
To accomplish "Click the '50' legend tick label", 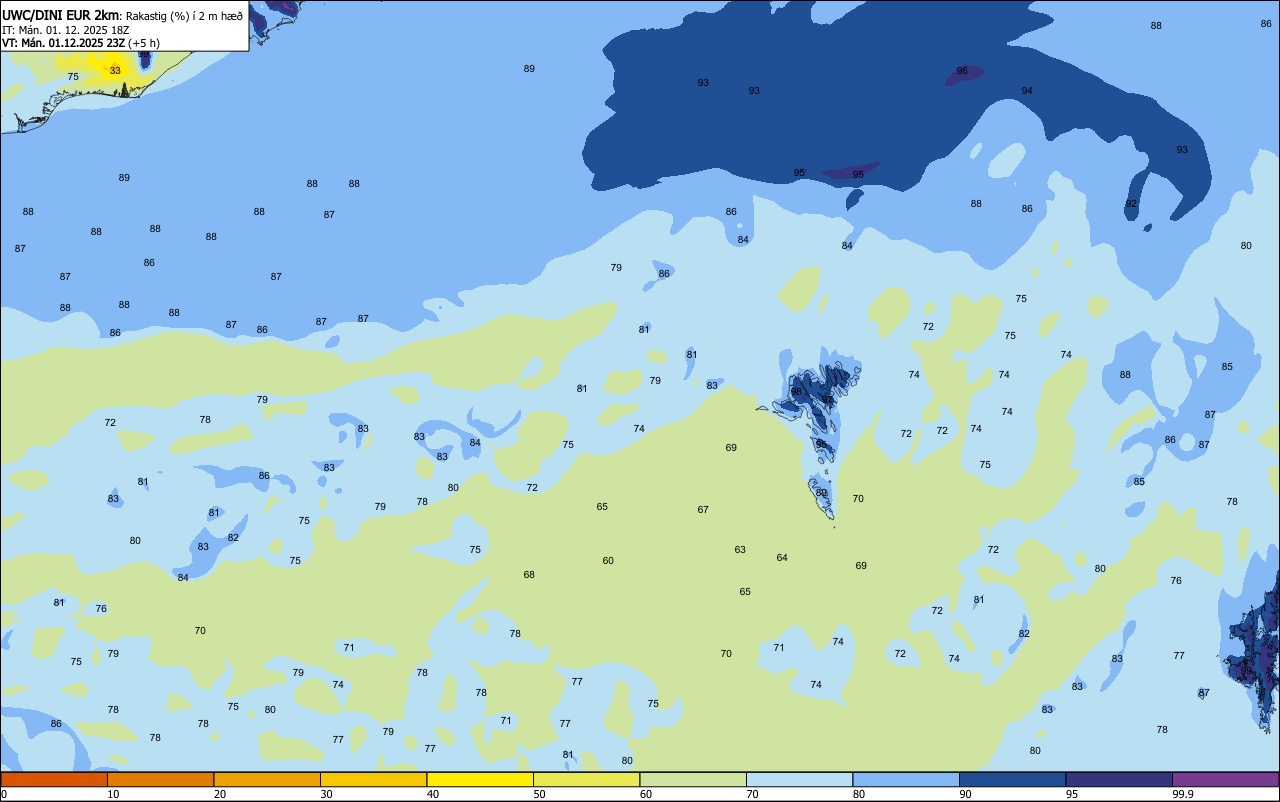I will tap(539, 794).
